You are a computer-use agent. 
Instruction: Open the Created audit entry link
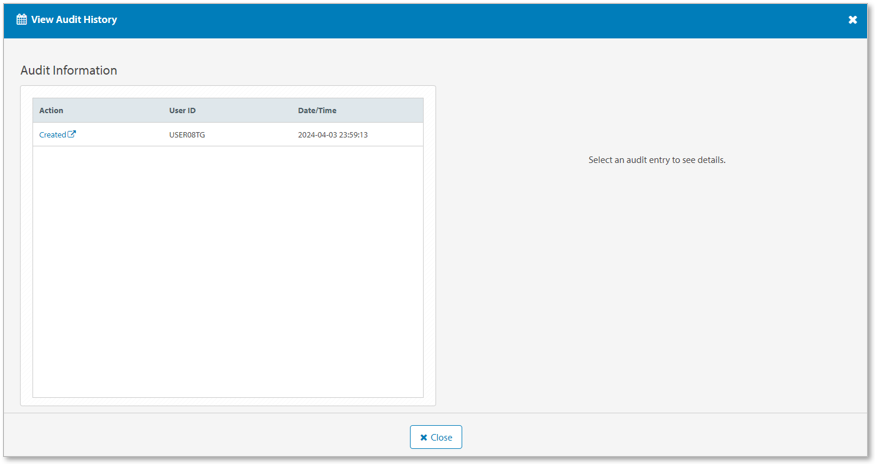pos(52,135)
